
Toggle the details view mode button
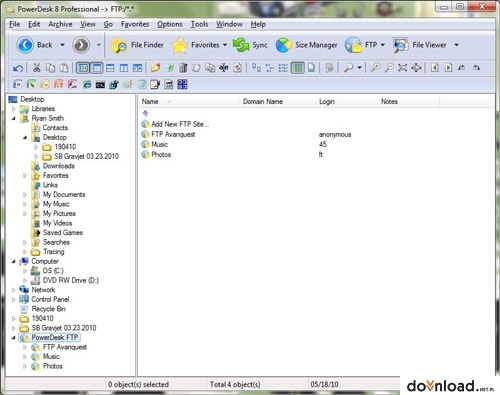298,68
